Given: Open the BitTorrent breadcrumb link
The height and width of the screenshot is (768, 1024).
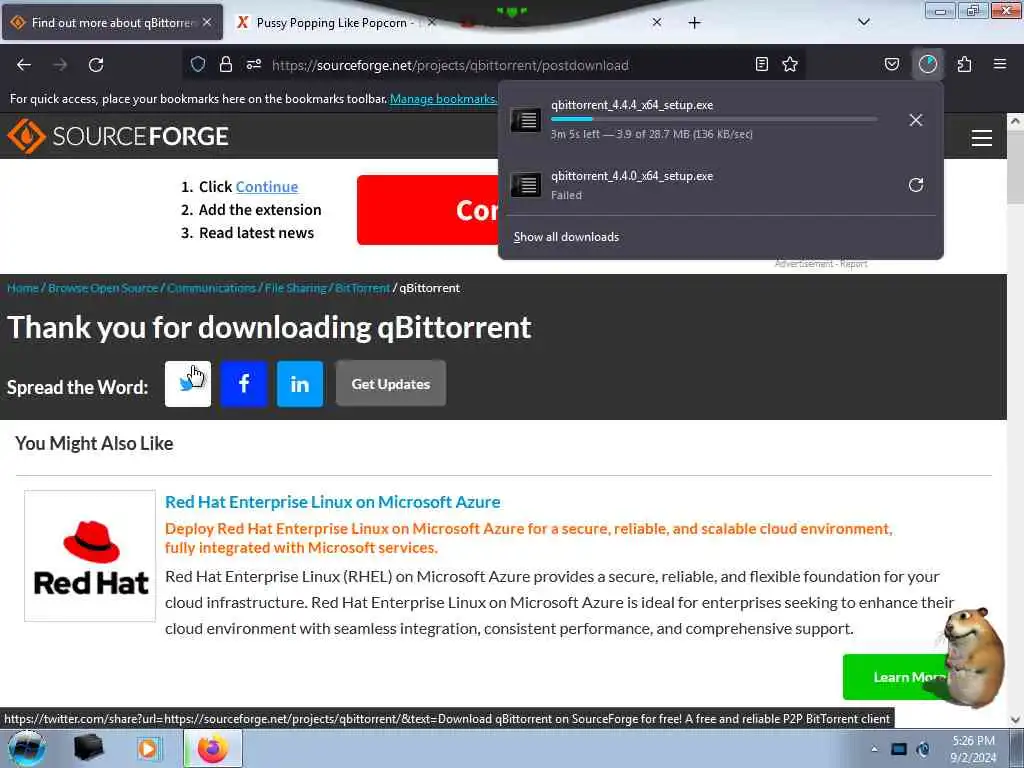Looking at the screenshot, I should pos(362,288).
